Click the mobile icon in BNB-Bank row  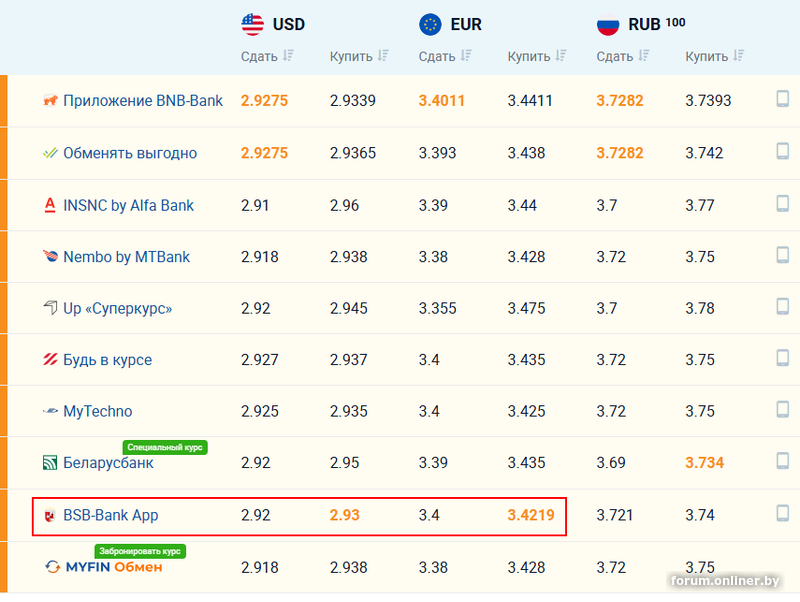[783, 100]
